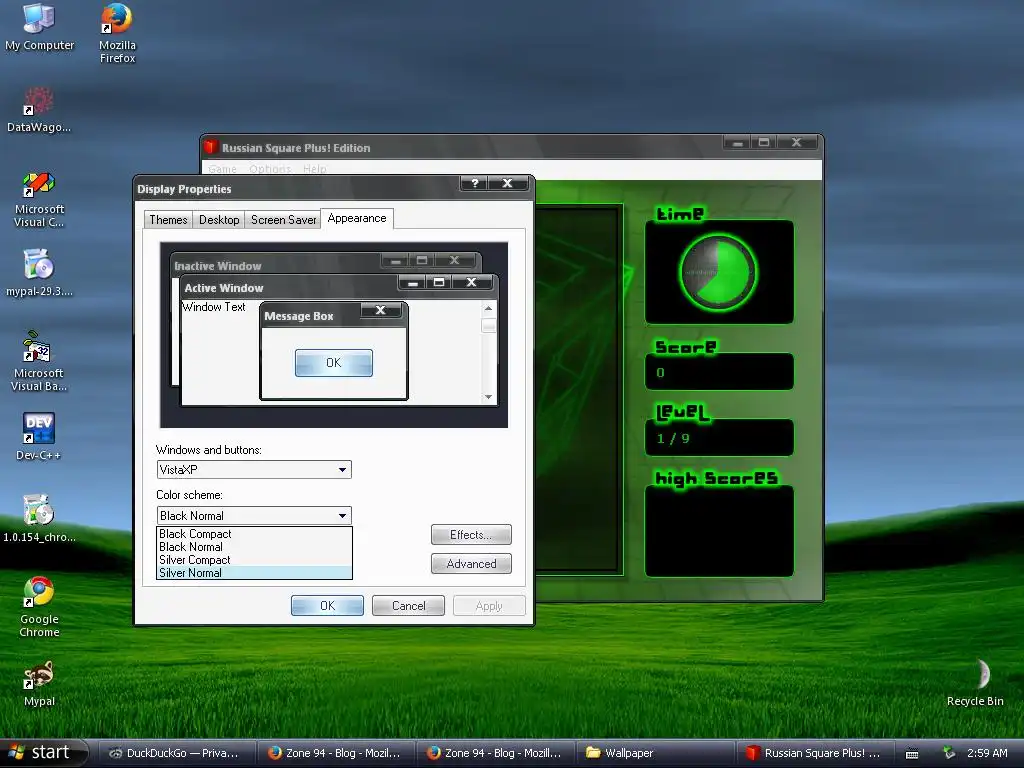
Task: Open the DataWago... desktop shortcut
Action: [39, 110]
